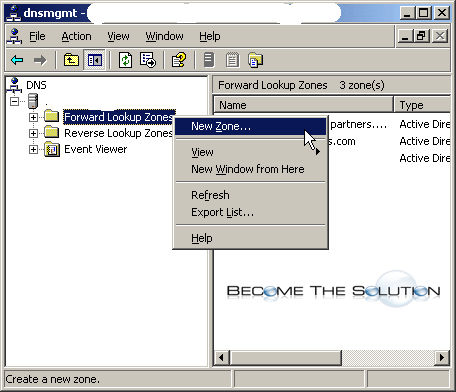
Task: Click the horizontal scrollbar left arrow
Action: pyautogui.click(x=221, y=358)
